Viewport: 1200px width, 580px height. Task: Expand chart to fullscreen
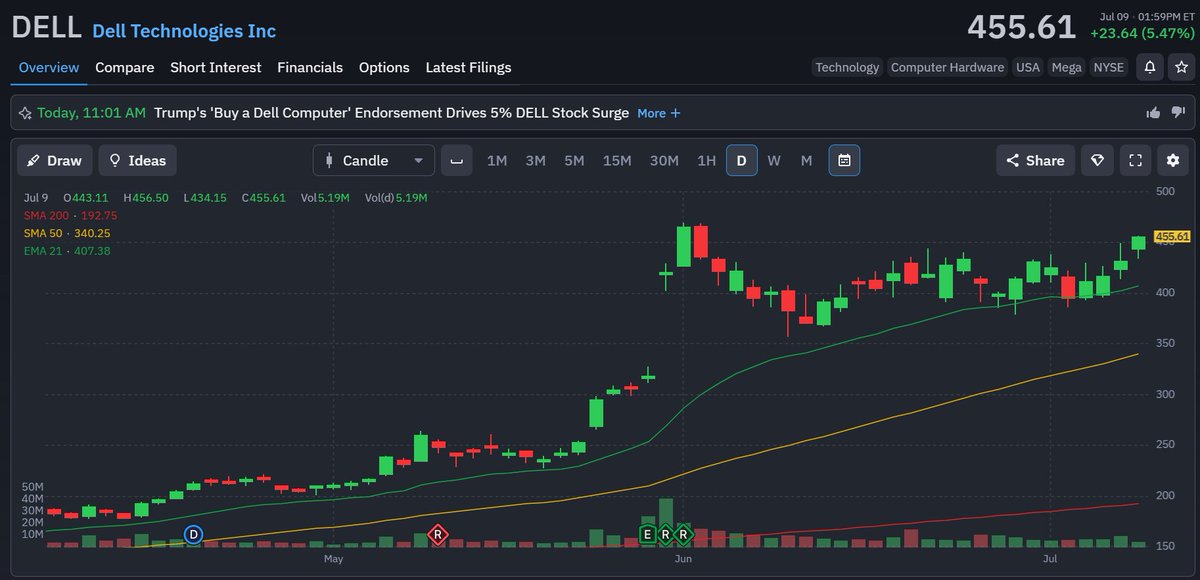point(1135,160)
